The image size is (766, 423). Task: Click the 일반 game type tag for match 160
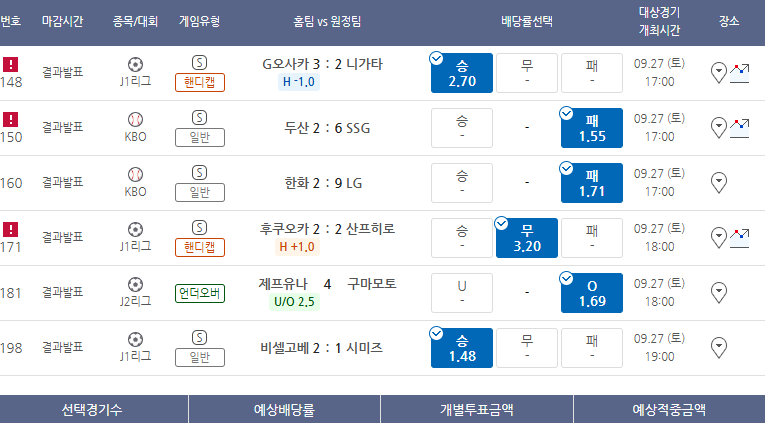tap(199, 192)
